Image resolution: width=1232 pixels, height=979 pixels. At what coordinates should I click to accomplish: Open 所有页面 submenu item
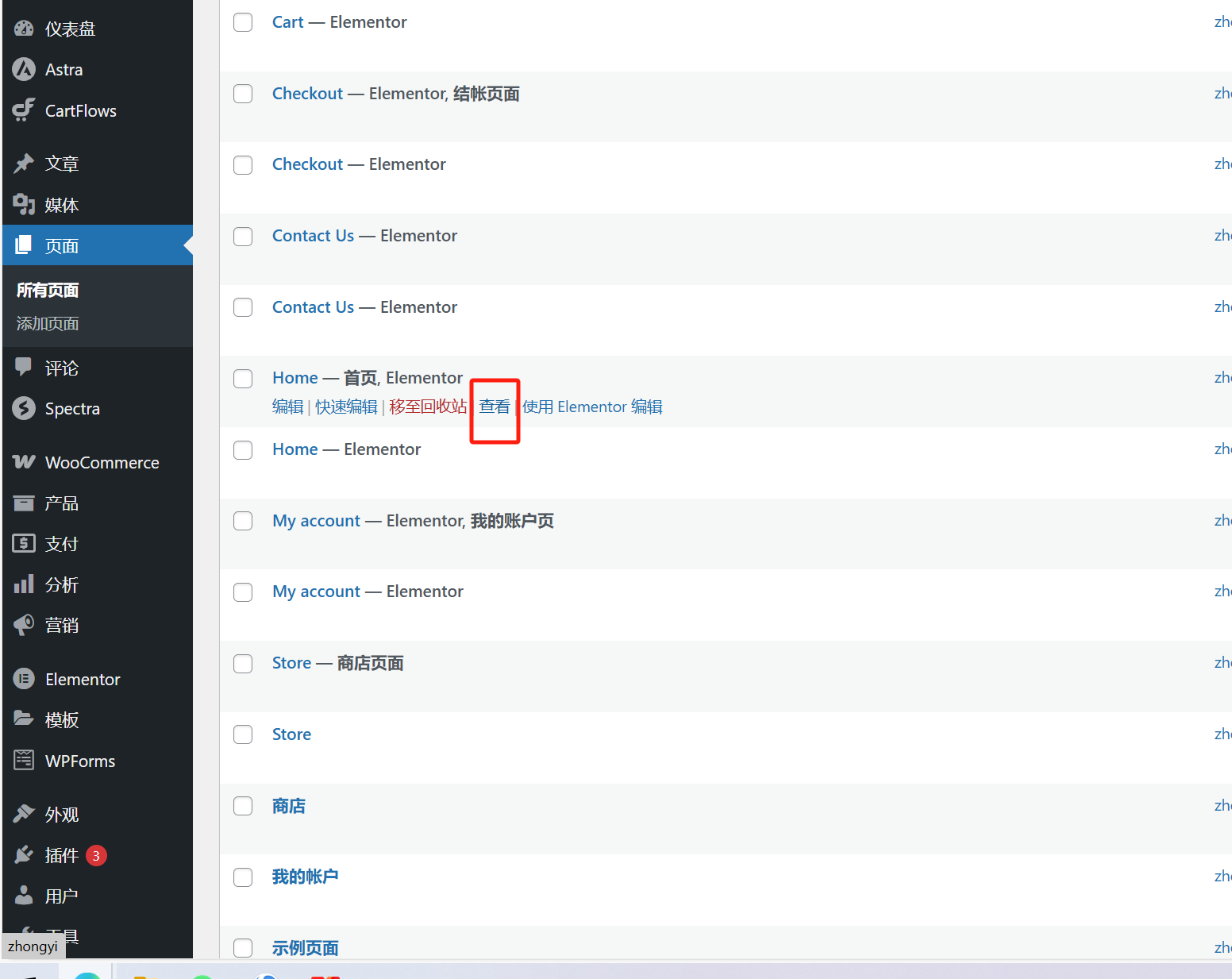coord(48,290)
